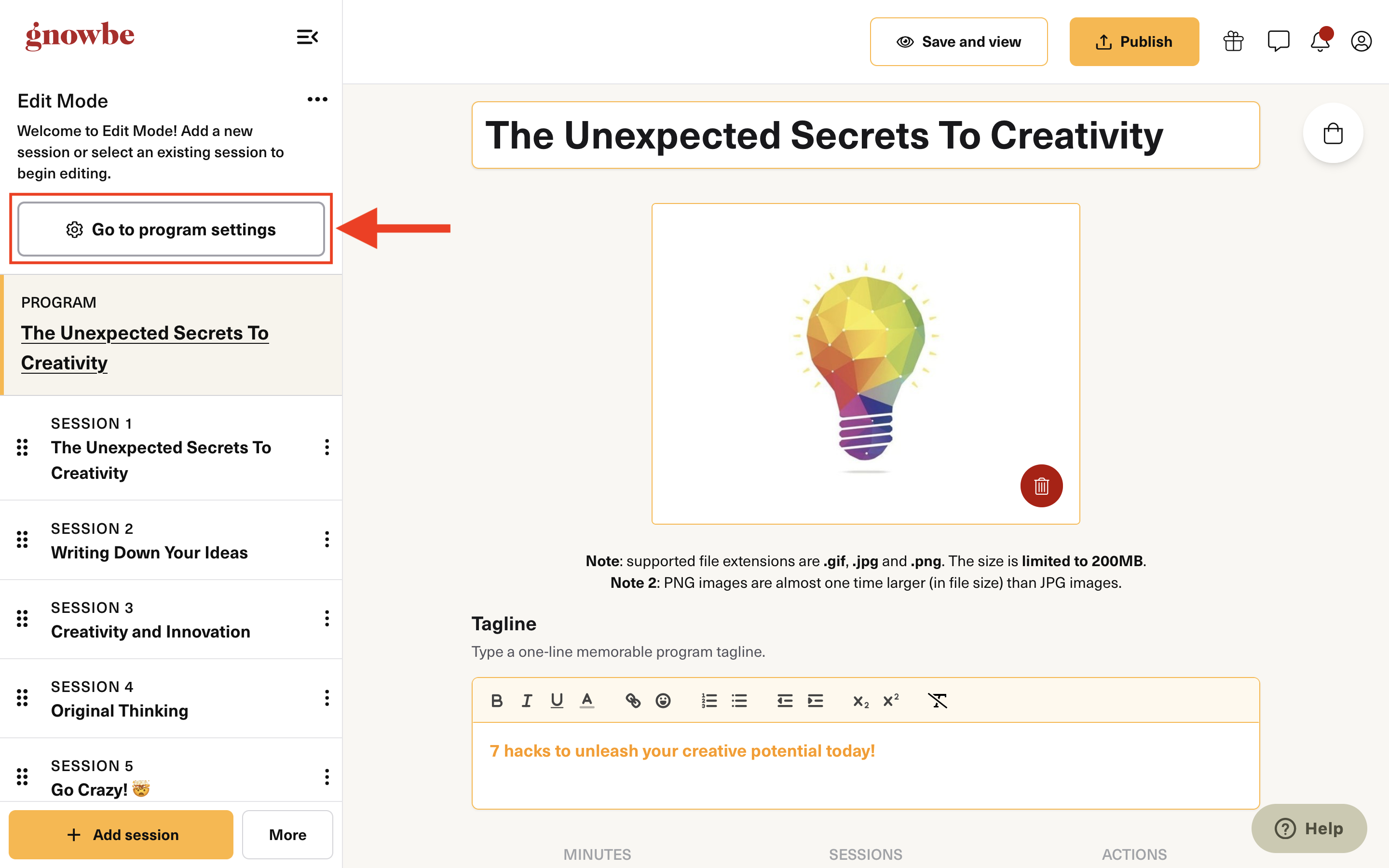Publish the program

click(x=1134, y=42)
